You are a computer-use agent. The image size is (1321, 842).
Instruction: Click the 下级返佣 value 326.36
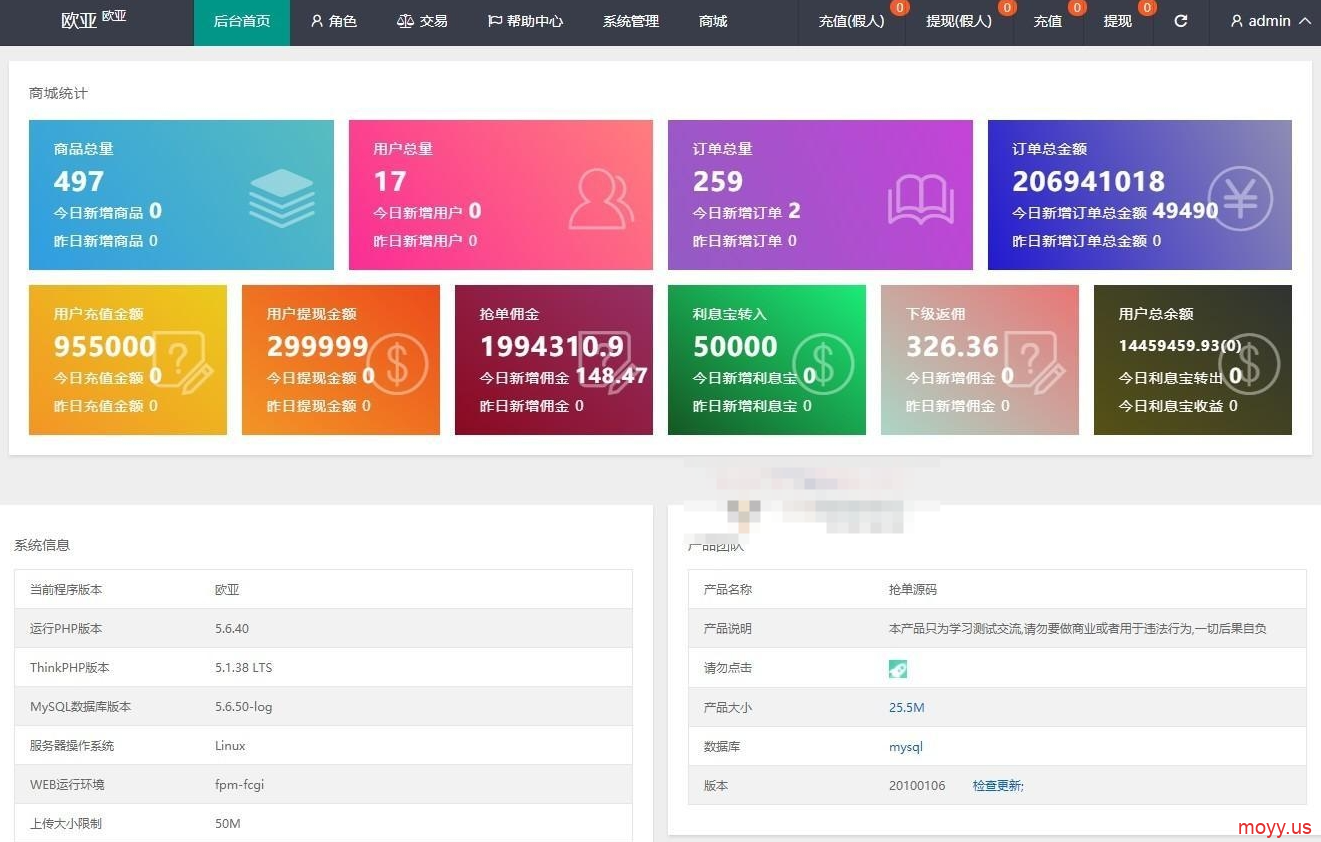(952, 346)
